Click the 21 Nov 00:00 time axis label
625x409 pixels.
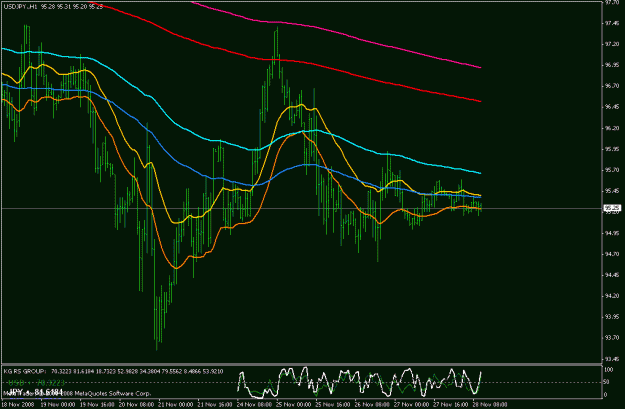(176, 404)
